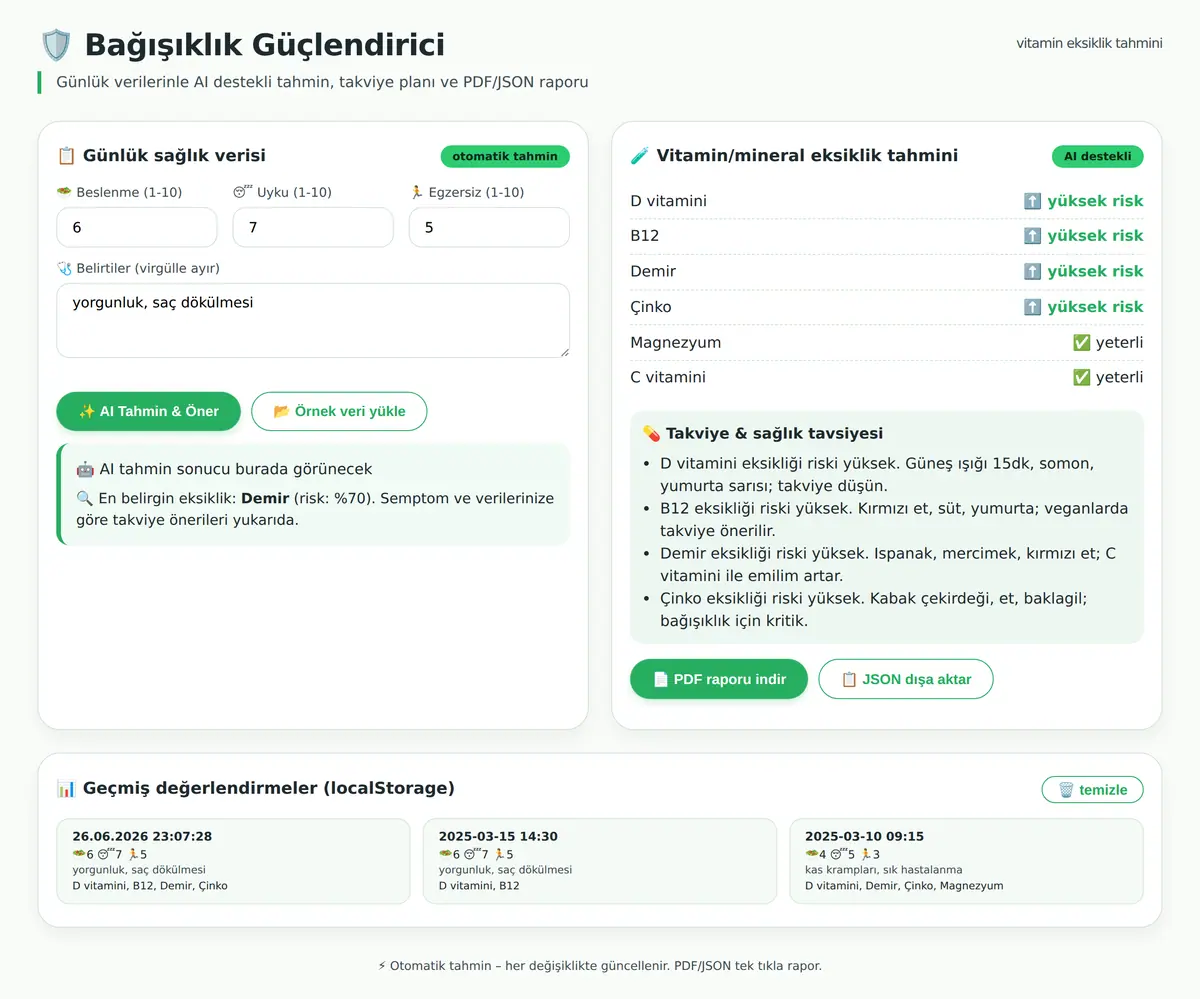
Task: Click the runner icon next to Egzersiz
Action: click(416, 192)
